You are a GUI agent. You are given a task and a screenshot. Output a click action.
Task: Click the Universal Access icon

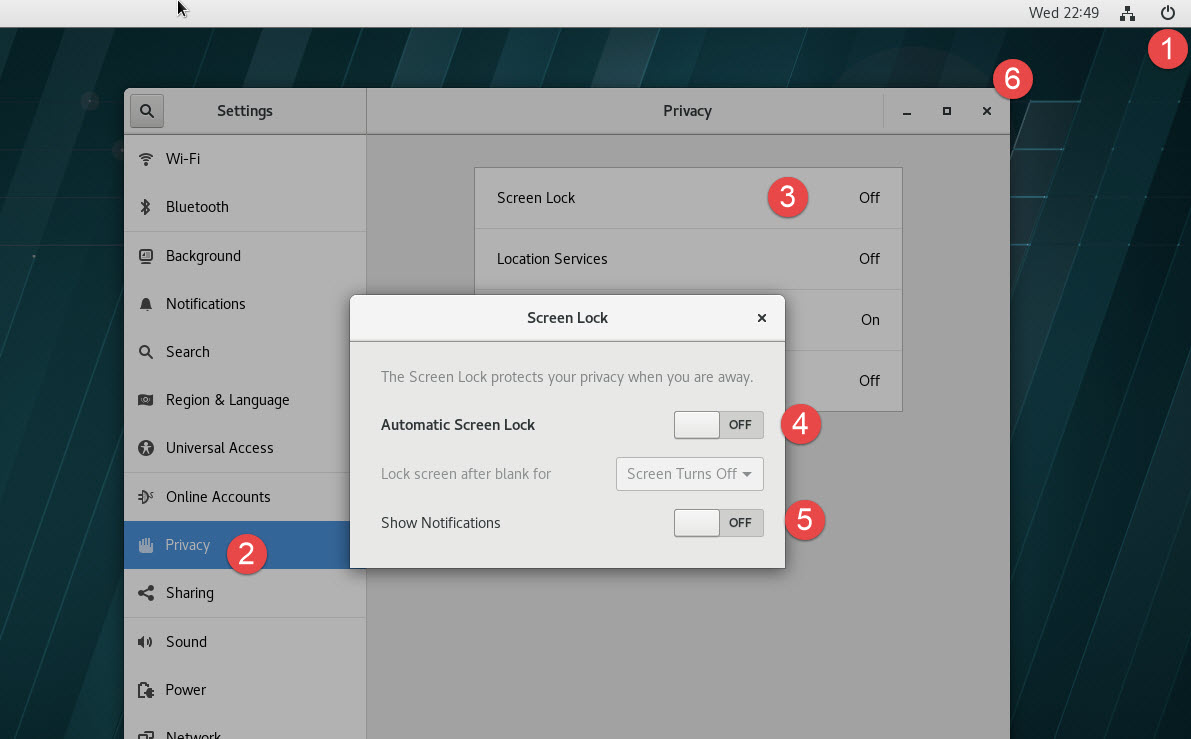click(x=146, y=448)
